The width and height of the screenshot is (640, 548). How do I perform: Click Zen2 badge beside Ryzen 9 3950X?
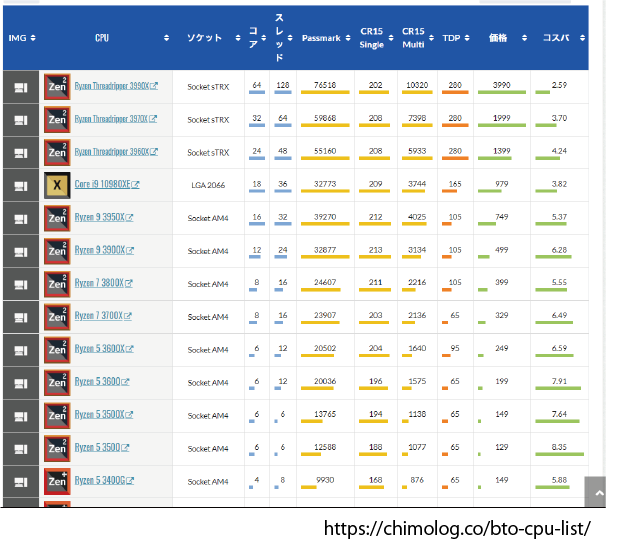(57, 218)
